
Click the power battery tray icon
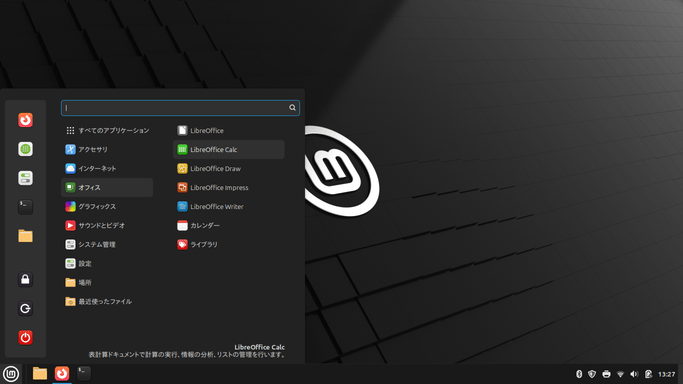point(648,374)
